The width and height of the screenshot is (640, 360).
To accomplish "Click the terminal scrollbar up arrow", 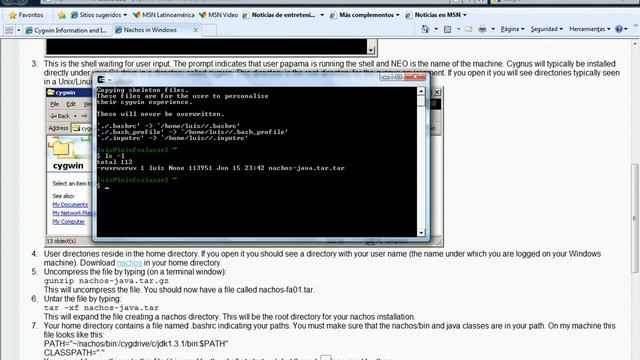I will point(421,91).
